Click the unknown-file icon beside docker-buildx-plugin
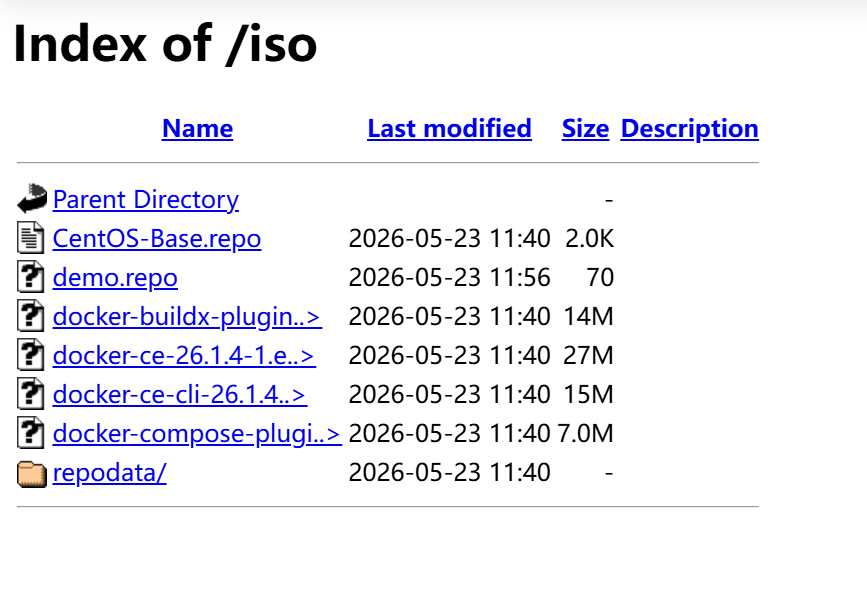Image resolution: width=867 pixels, height=606 pixels. pyautogui.click(x=30, y=316)
